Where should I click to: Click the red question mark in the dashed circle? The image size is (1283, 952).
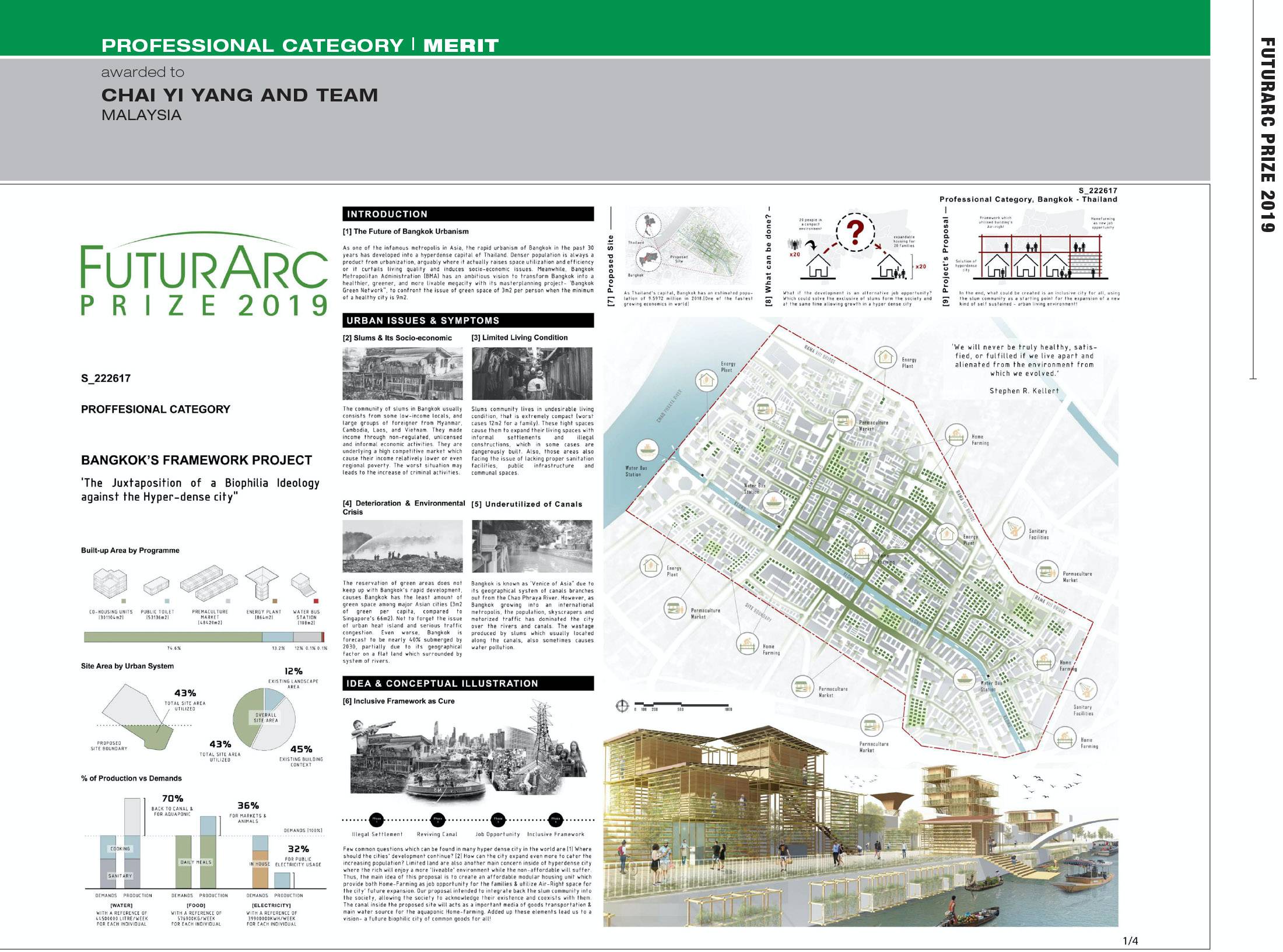855,231
